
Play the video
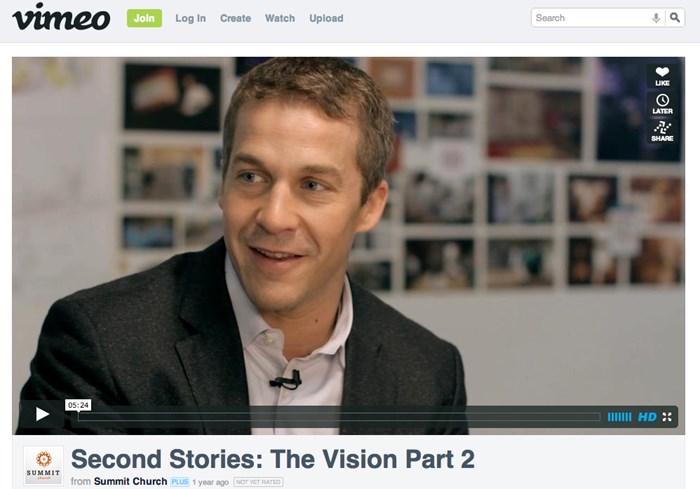pos(42,414)
